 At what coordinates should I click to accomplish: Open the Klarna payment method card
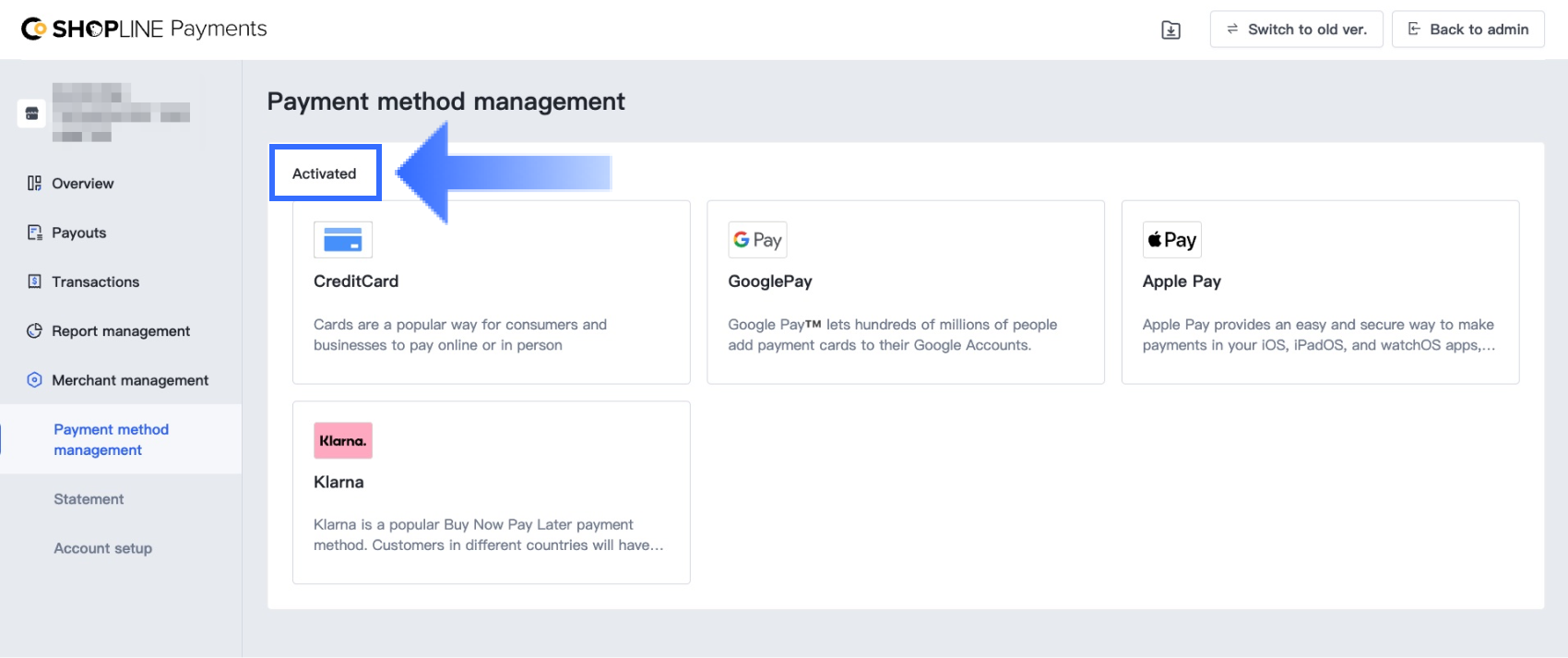click(492, 492)
